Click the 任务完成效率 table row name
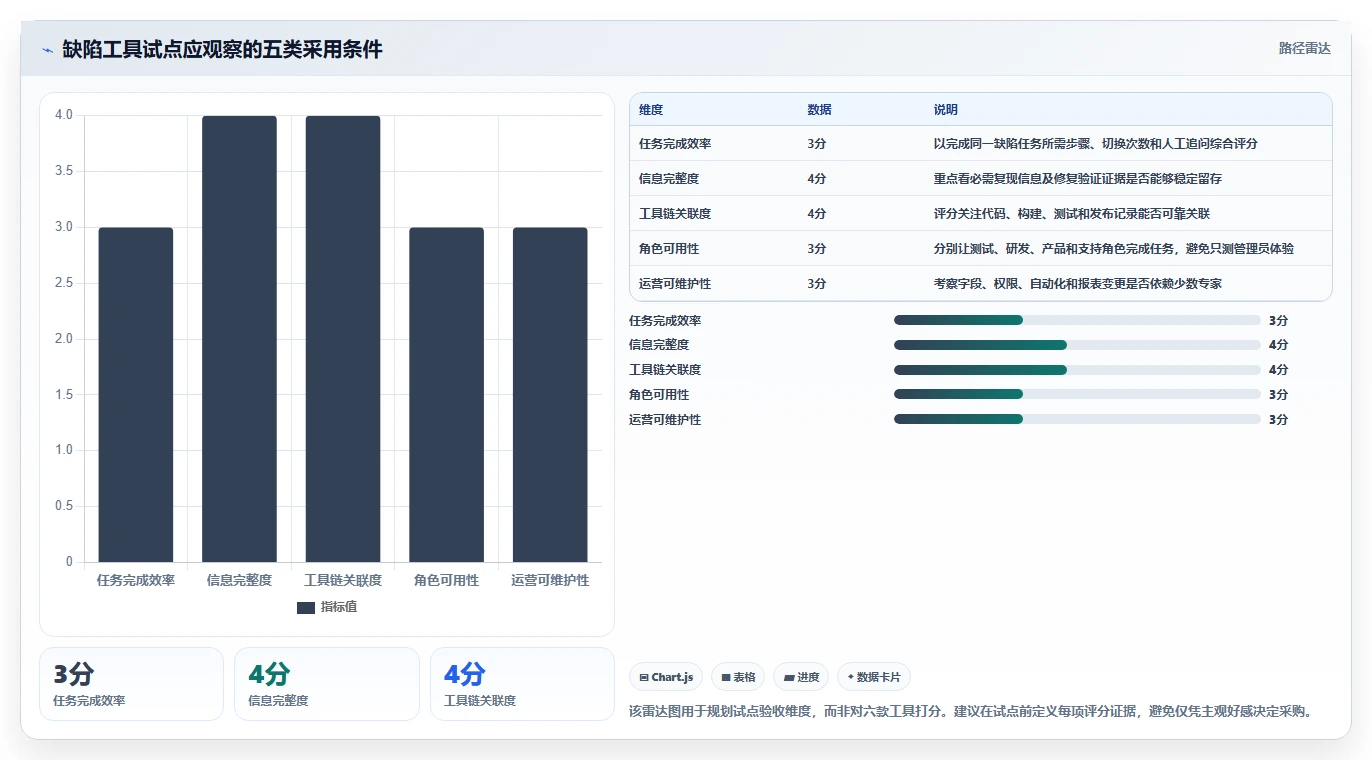The width and height of the screenshot is (1372, 760). click(675, 144)
